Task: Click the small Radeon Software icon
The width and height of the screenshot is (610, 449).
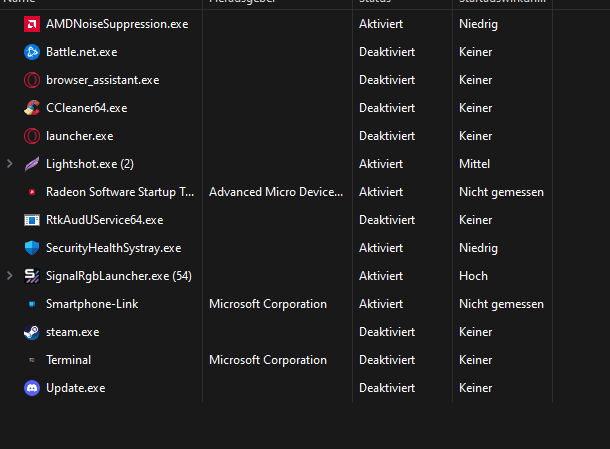Action: 32,192
